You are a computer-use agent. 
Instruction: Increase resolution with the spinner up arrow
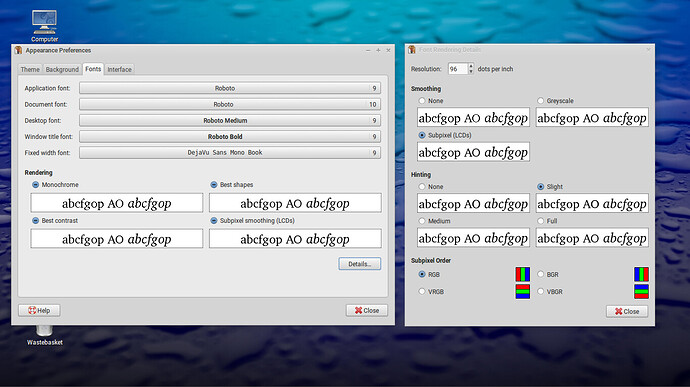[x=471, y=66]
